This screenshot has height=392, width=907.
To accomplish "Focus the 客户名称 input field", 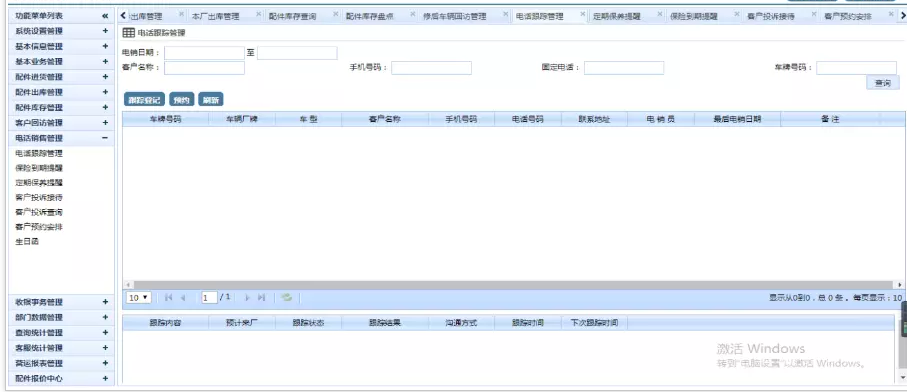I will 204,68.
